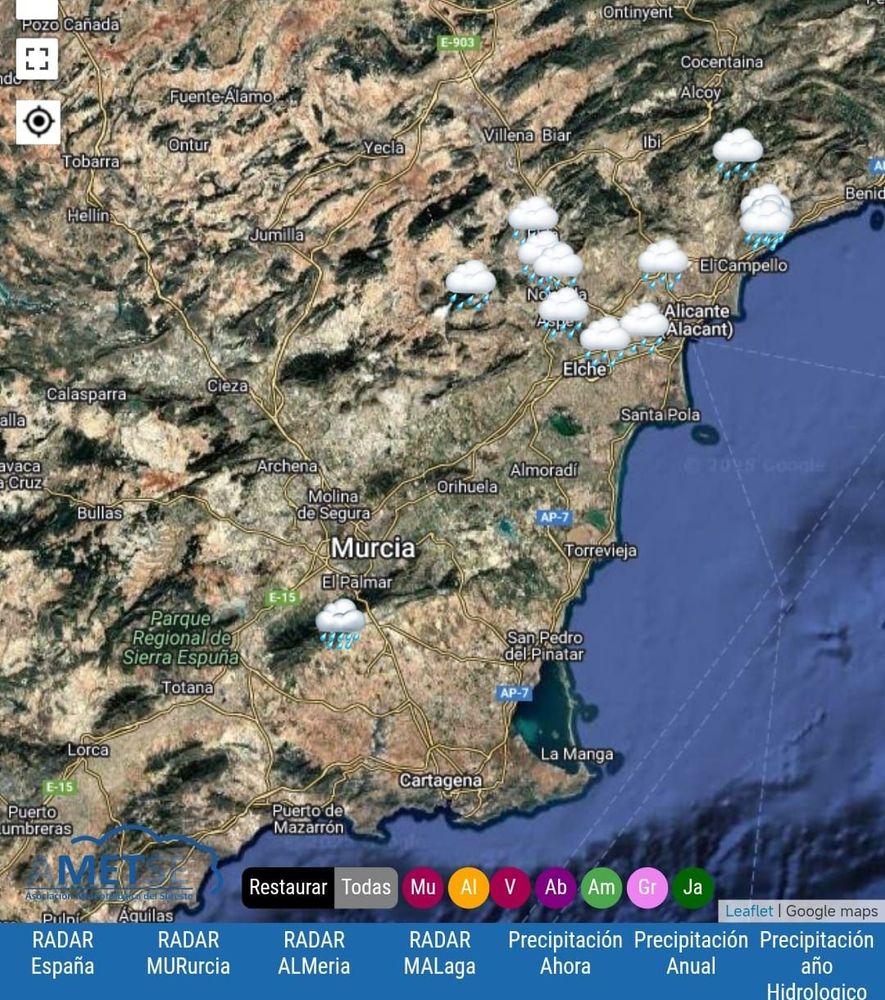Click the E-15 road badge near El Palmar
Screen dimensions: 885x1000
click(282, 597)
